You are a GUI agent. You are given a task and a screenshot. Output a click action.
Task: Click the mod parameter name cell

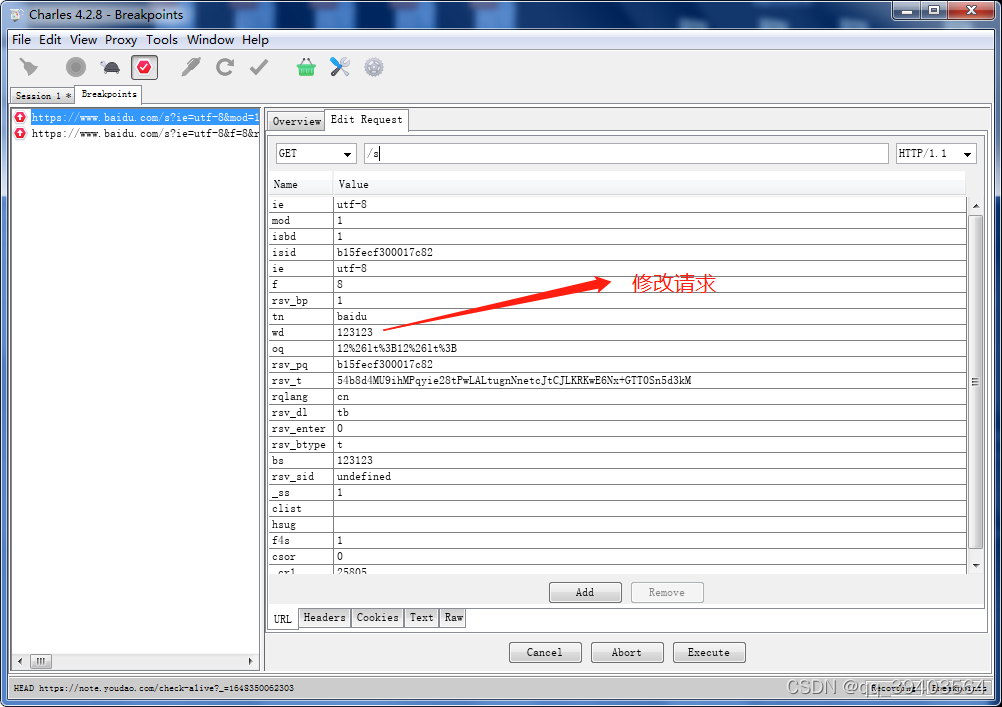(301, 221)
